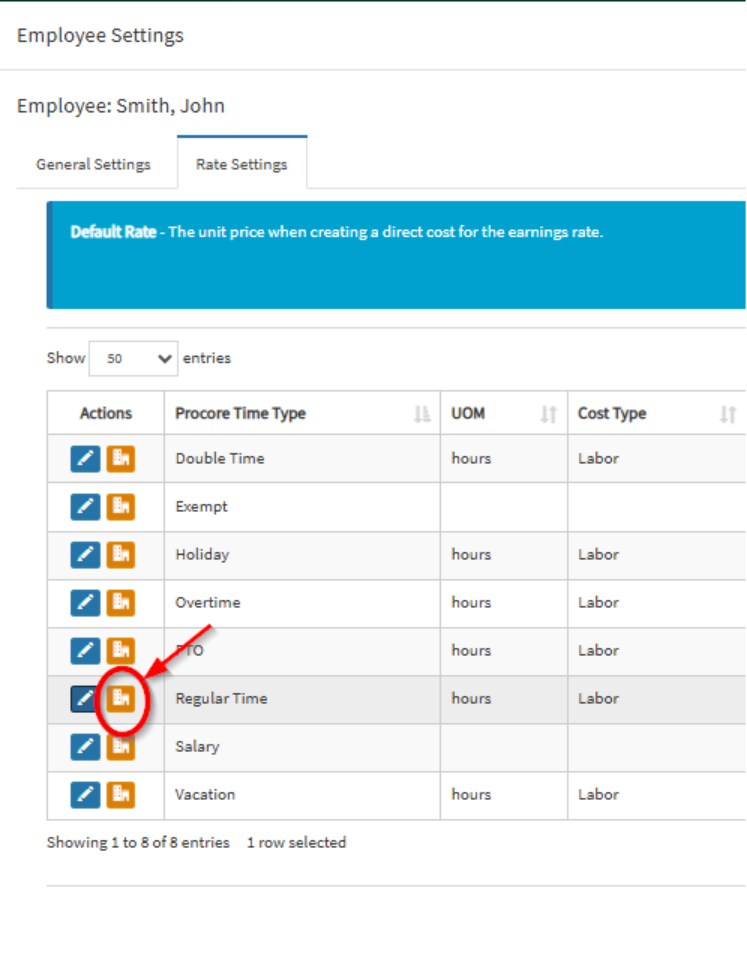The height and width of the screenshot is (954, 747).
Task: Click the Labor cost type for Vacation
Action: (657, 795)
